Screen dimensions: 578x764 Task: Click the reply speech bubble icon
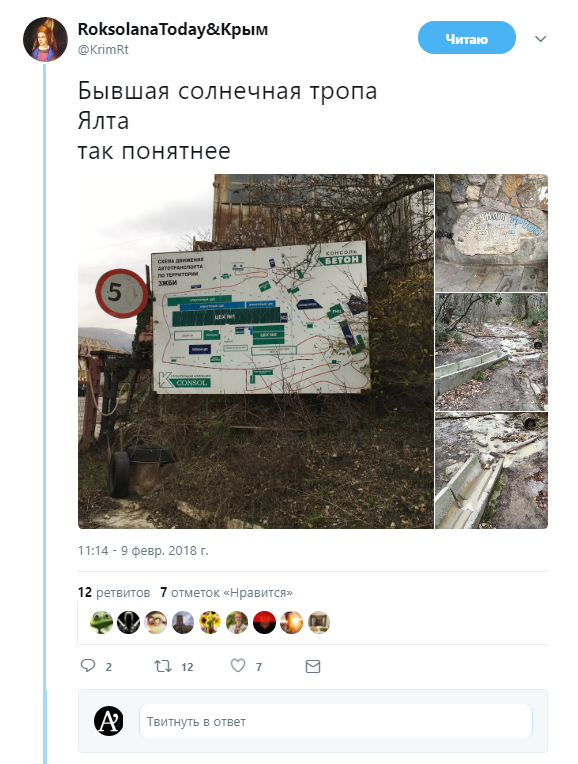[88, 666]
